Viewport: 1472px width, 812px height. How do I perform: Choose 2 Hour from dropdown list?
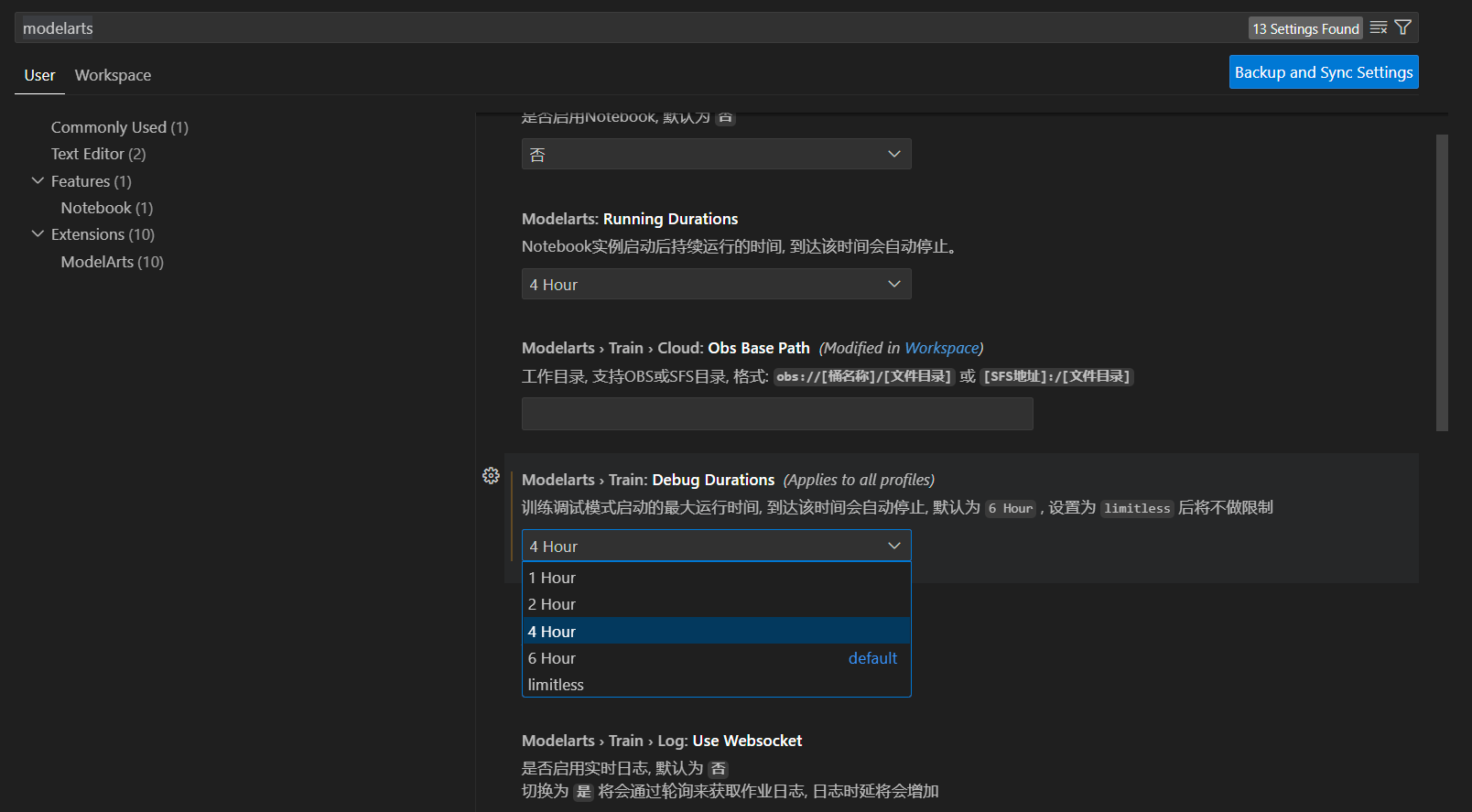click(x=717, y=604)
